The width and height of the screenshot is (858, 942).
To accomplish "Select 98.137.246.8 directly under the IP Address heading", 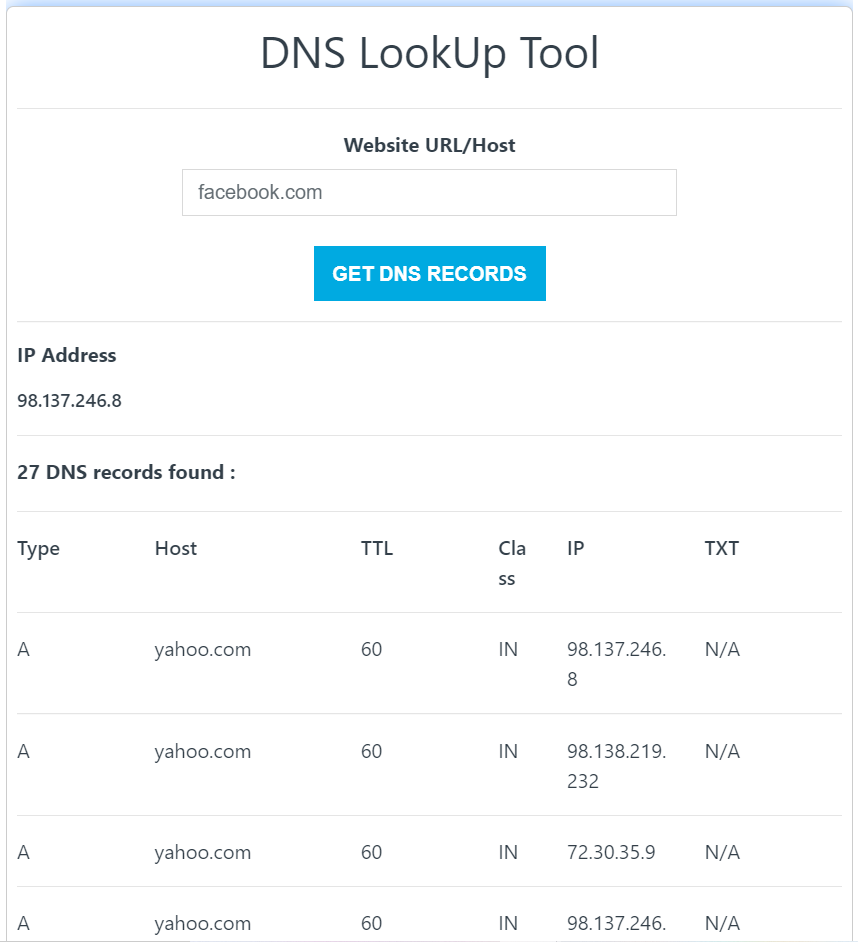I will pyautogui.click(x=69, y=401).
